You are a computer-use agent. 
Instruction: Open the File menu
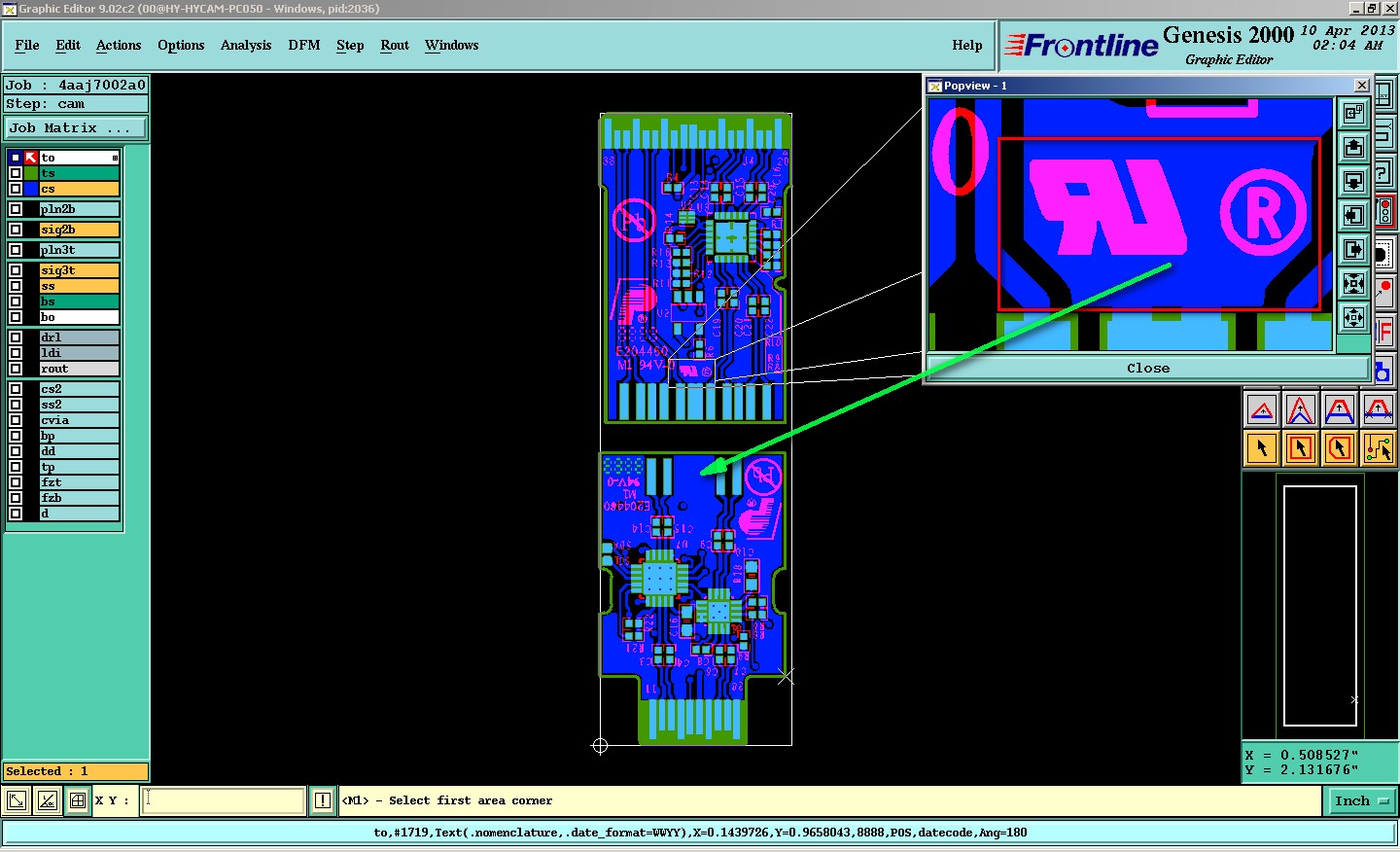click(x=27, y=46)
